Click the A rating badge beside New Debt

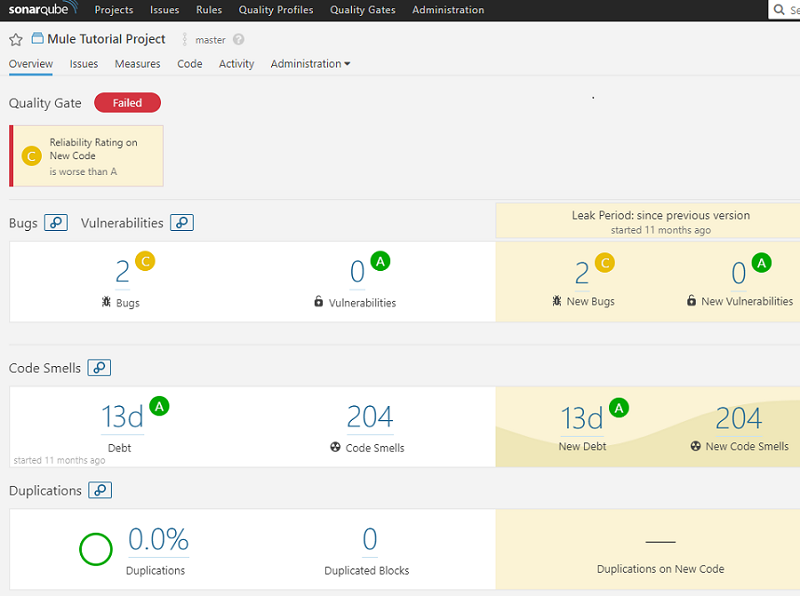click(x=619, y=408)
